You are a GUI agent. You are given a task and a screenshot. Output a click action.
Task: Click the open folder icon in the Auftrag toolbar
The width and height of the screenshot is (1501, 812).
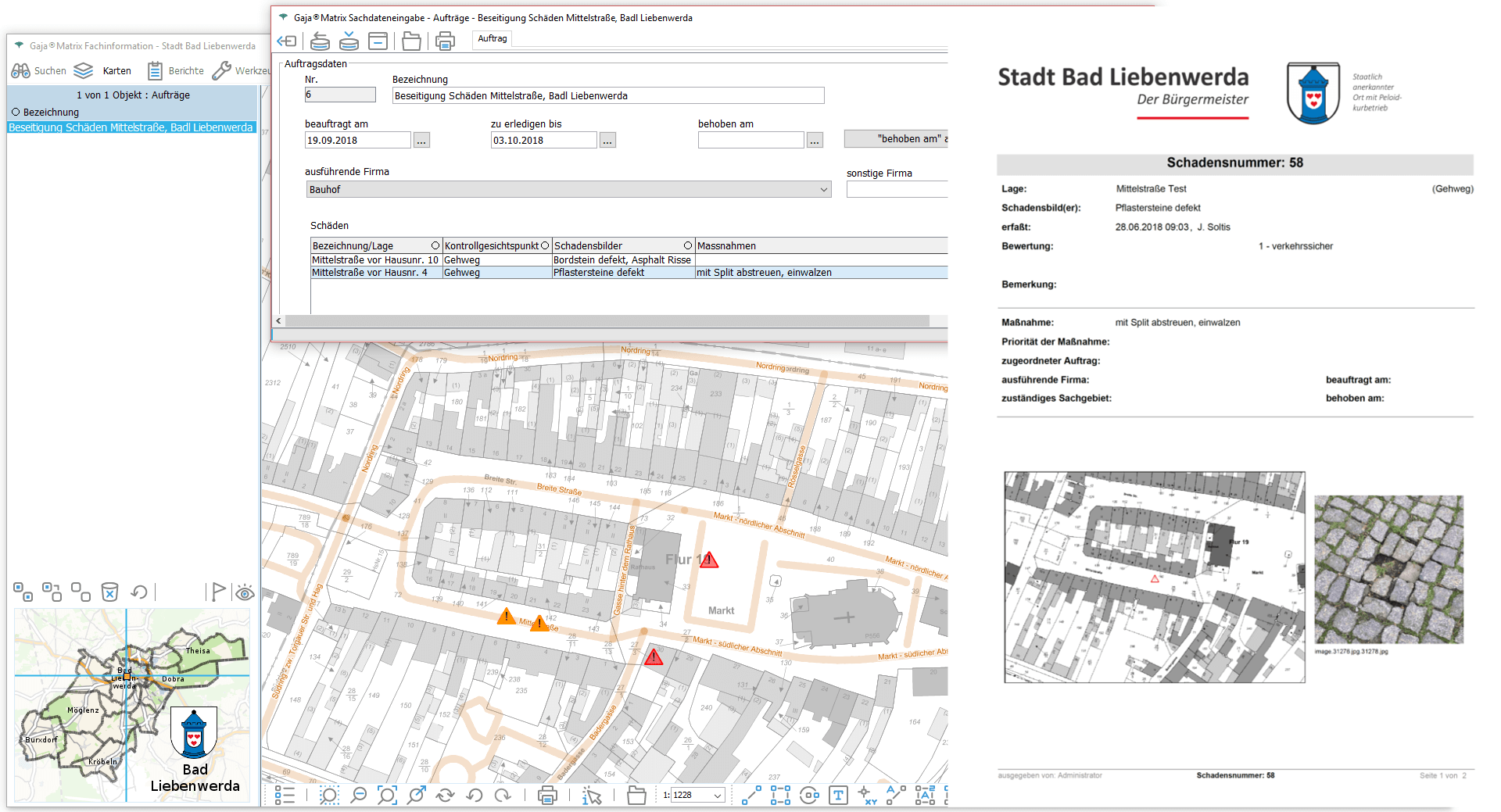coord(411,41)
